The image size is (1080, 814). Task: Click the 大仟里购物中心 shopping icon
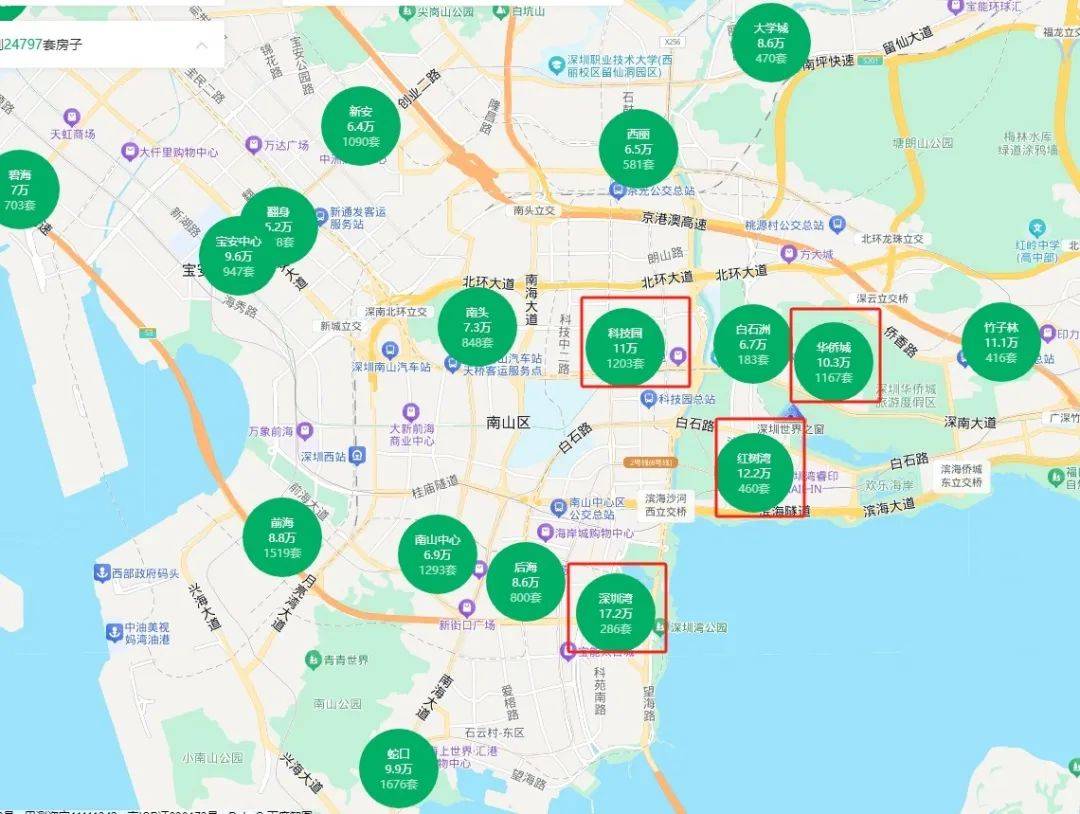point(129,151)
